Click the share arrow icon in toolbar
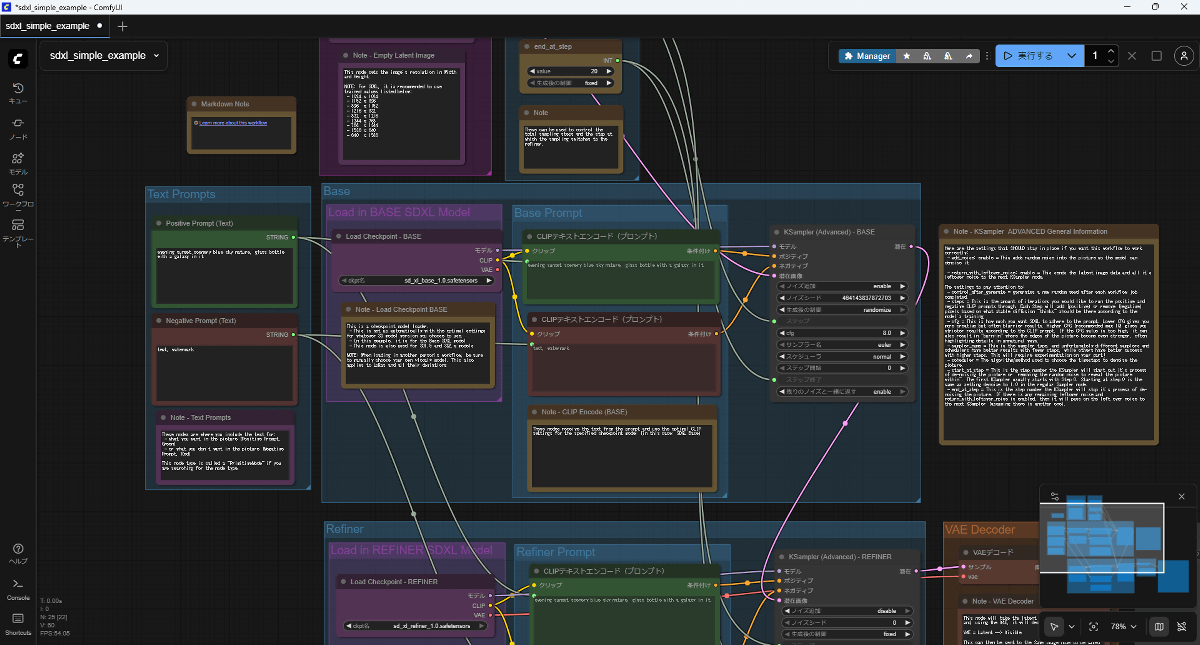 click(x=968, y=56)
